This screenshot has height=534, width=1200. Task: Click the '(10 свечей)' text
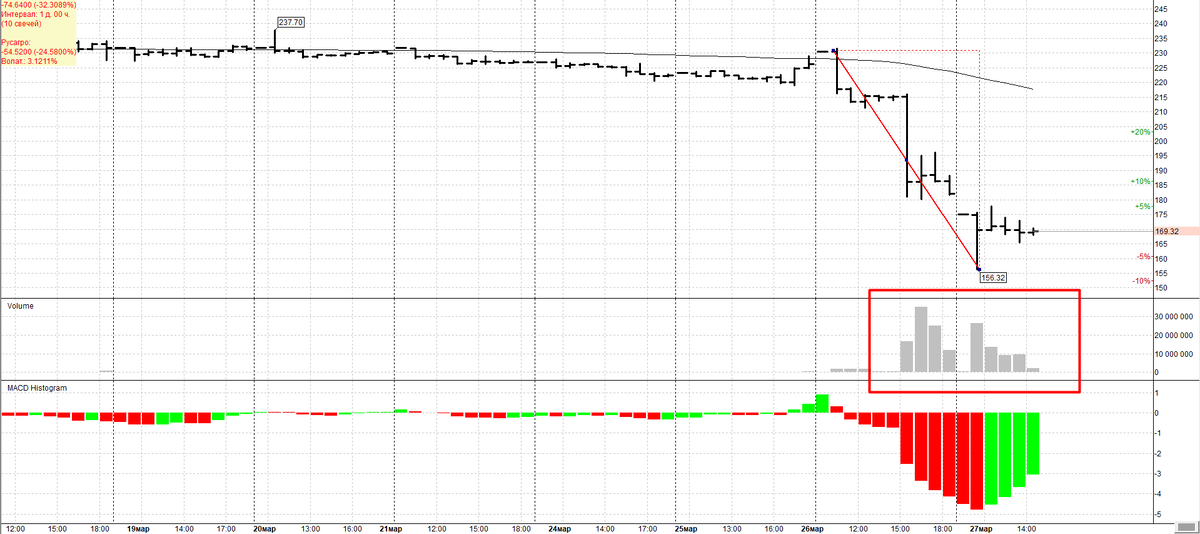21,23
